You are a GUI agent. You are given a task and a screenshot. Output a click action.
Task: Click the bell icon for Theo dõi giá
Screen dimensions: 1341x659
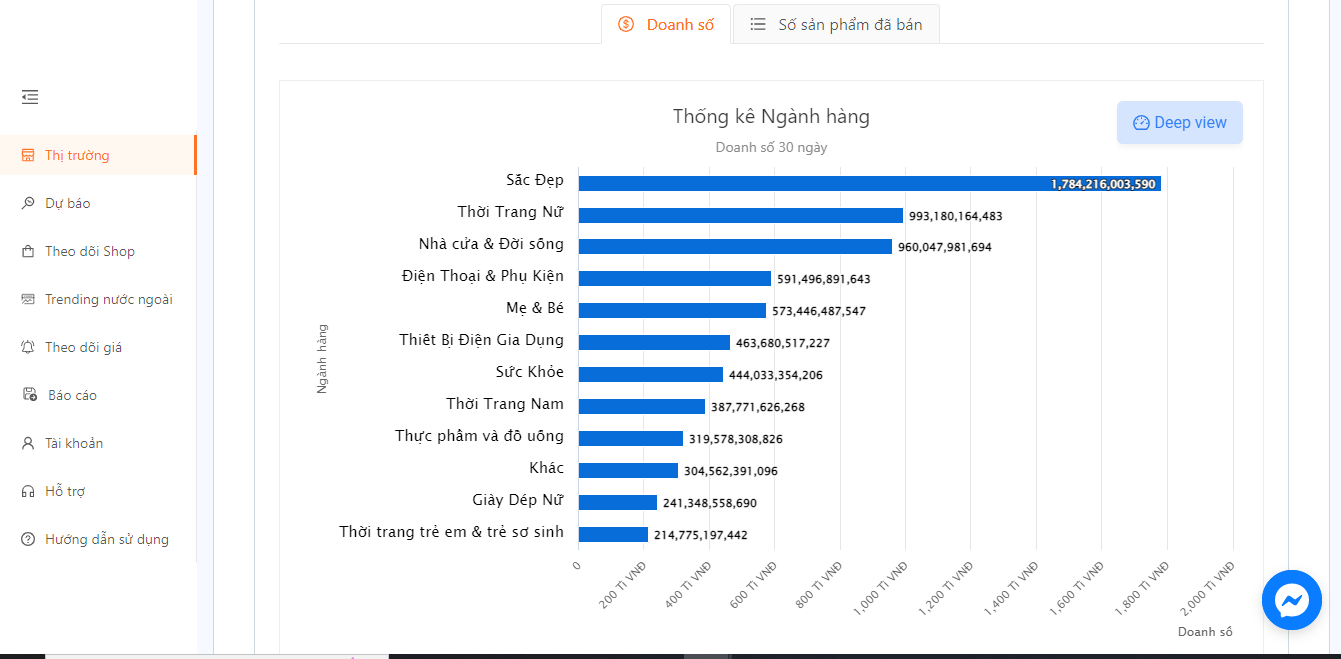pyautogui.click(x=27, y=347)
